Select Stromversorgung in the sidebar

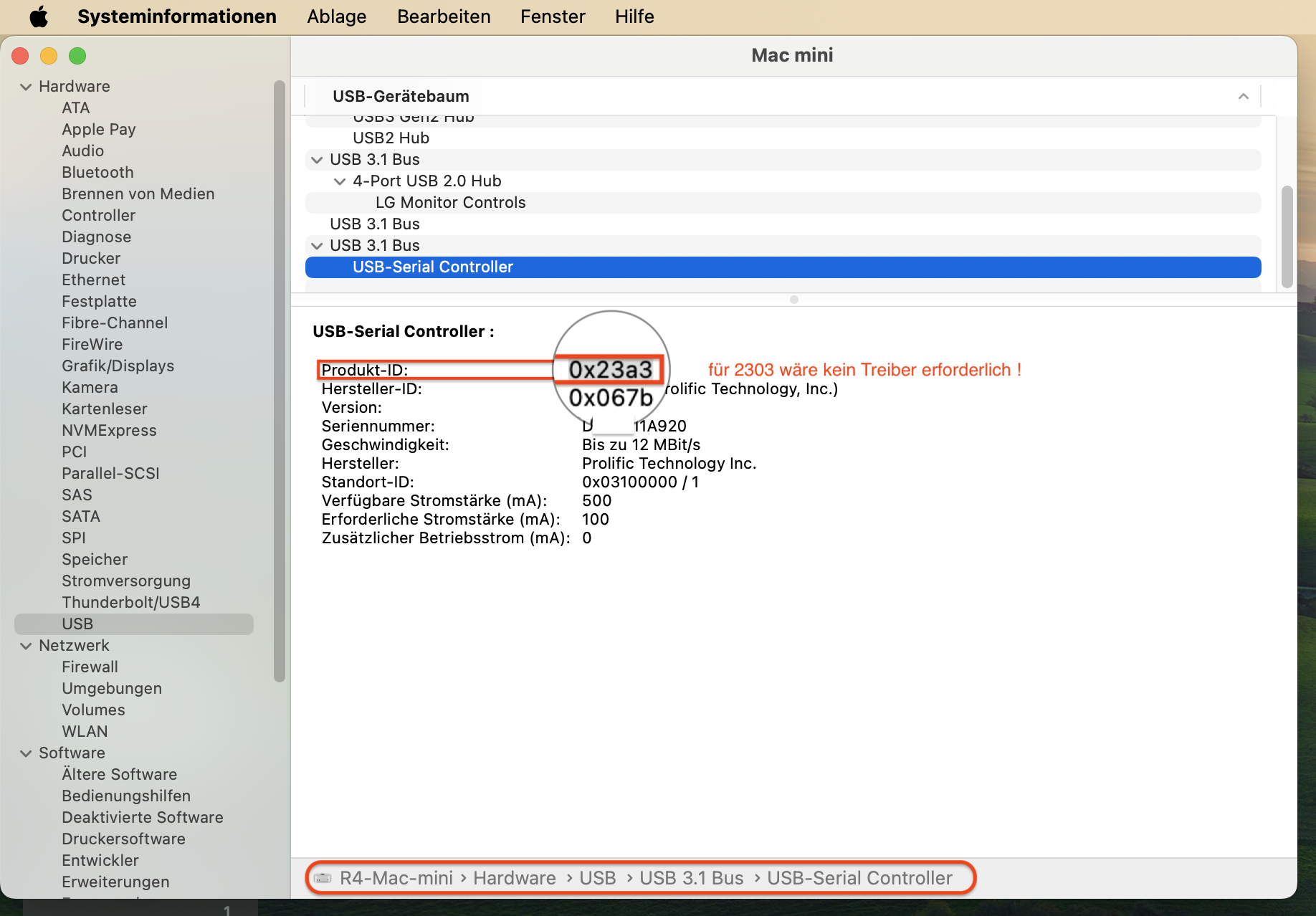(x=126, y=581)
